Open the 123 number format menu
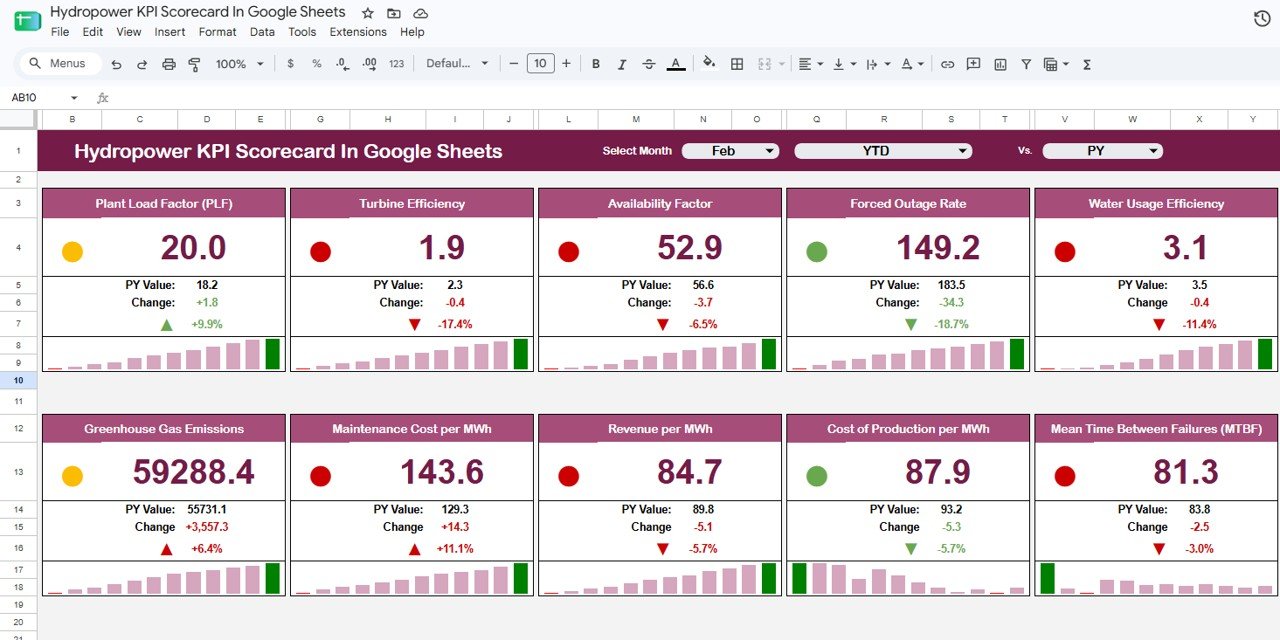This screenshot has width=1280, height=640. coord(396,64)
